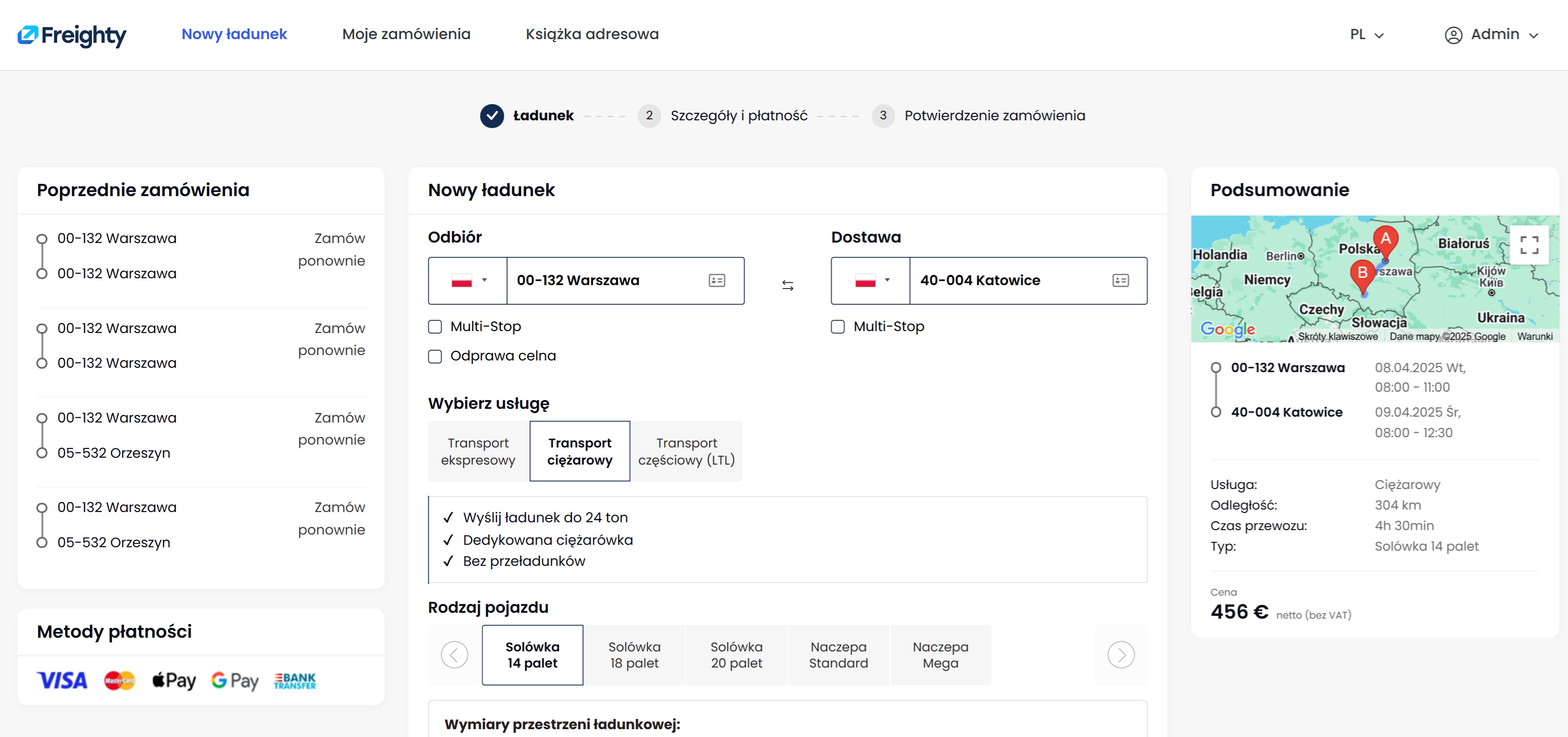Enable Multi-Stop under Dostawa

(838, 327)
